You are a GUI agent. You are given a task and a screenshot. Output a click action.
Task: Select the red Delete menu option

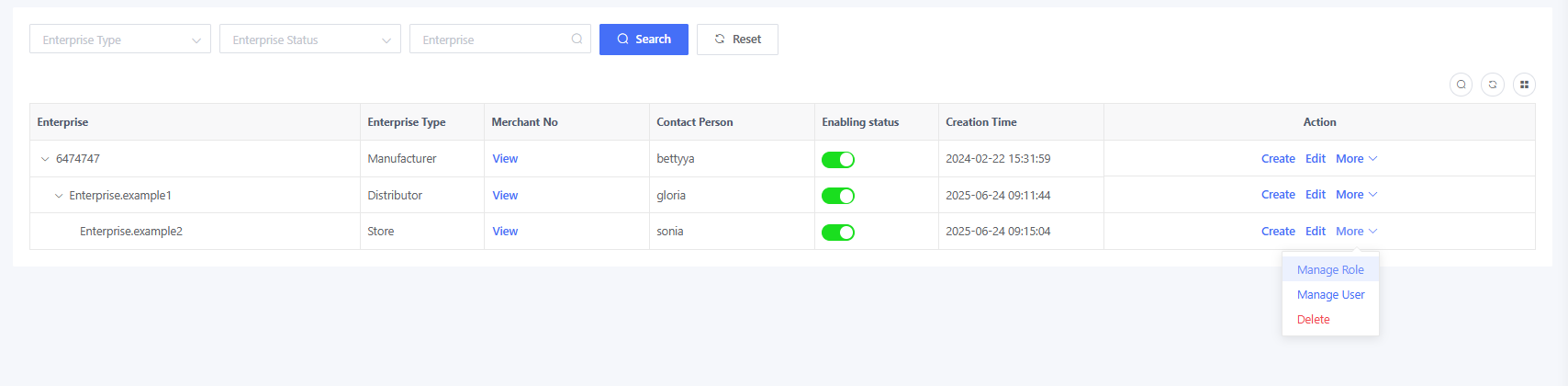click(x=1313, y=320)
